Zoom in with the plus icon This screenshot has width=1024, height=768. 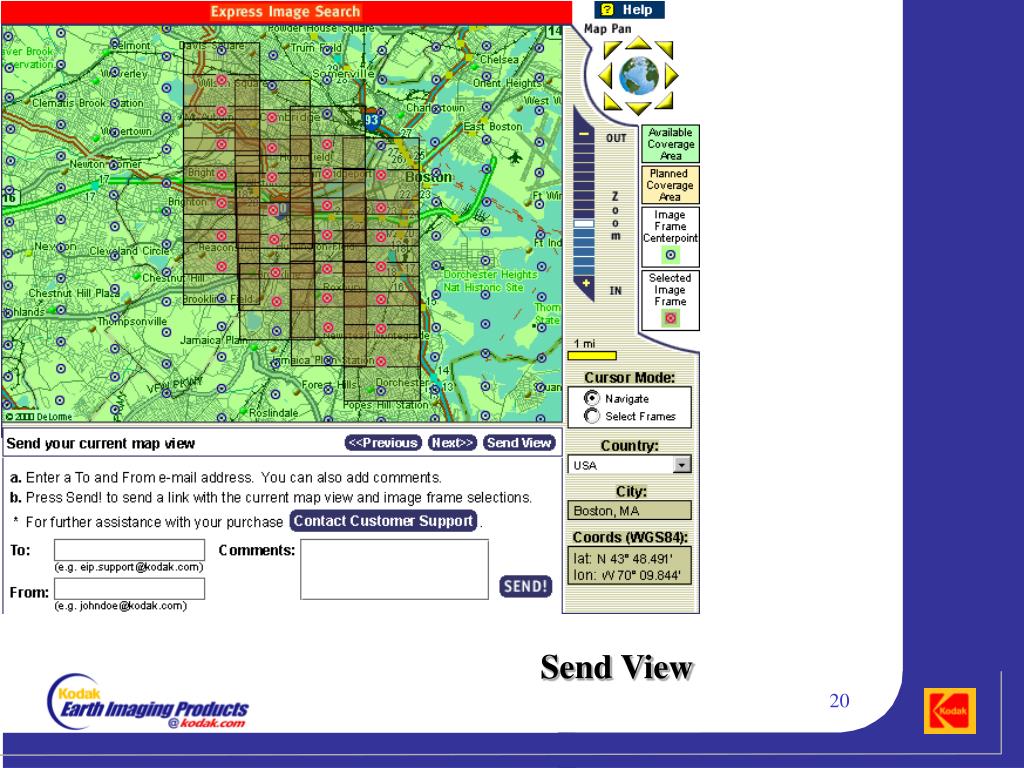point(586,283)
